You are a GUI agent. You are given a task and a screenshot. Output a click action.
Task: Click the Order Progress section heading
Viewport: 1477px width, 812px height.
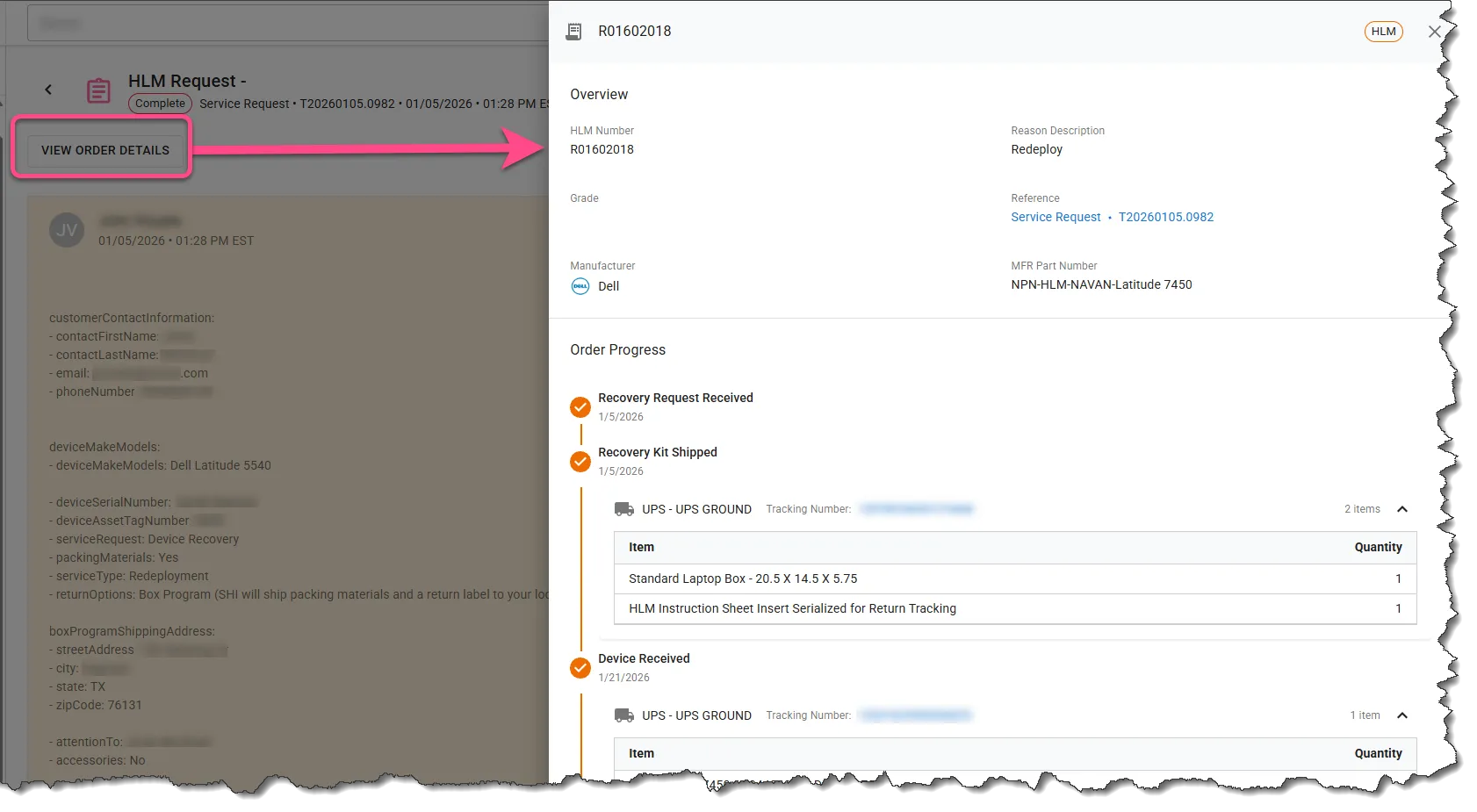pos(617,349)
